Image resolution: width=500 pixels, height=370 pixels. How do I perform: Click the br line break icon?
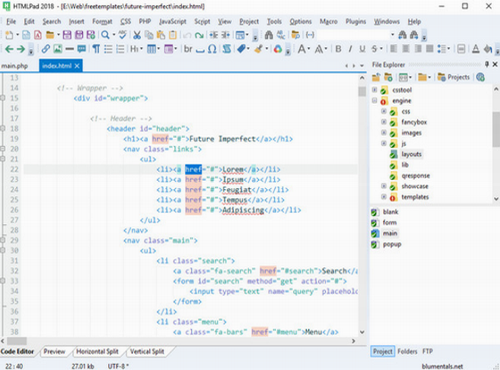coord(188,49)
